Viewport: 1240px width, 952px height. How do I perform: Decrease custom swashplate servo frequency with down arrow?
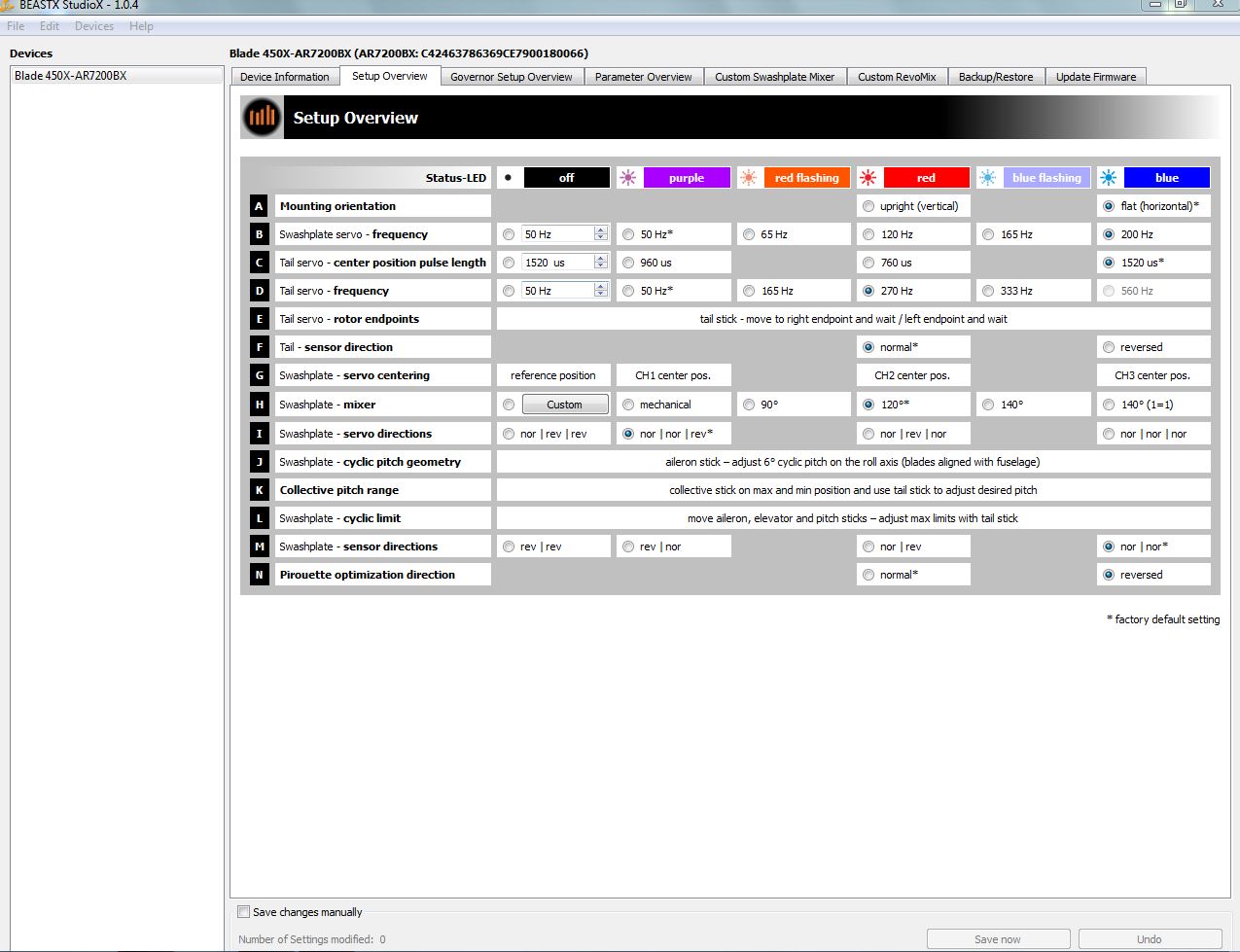601,238
